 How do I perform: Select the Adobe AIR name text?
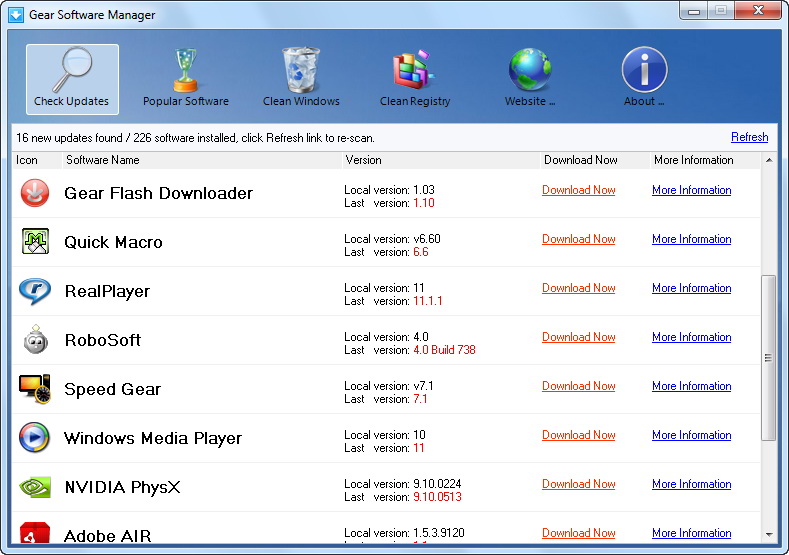(107, 536)
